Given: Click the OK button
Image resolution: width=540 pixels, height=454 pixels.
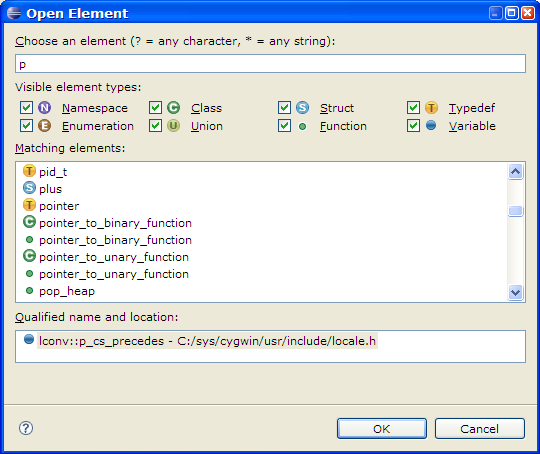Looking at the screenshot, I should pos(382,429).
